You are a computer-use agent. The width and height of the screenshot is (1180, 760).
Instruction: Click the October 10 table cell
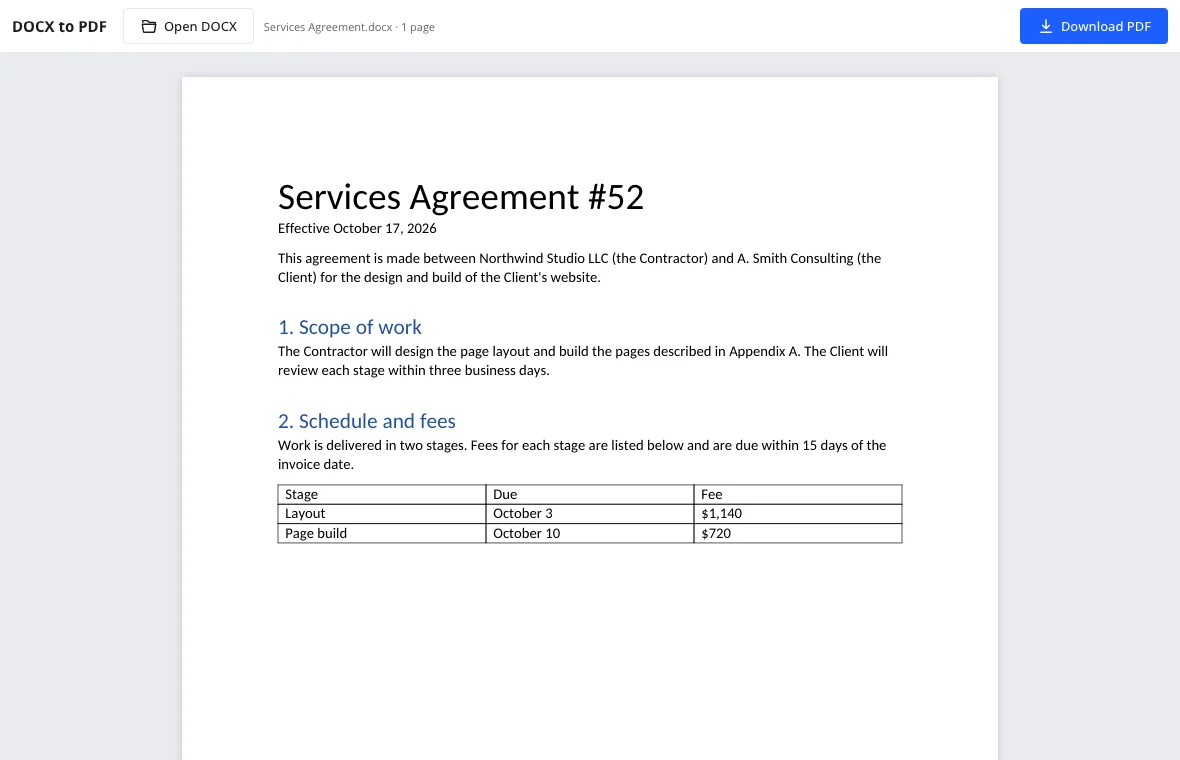tap(589, 534)
